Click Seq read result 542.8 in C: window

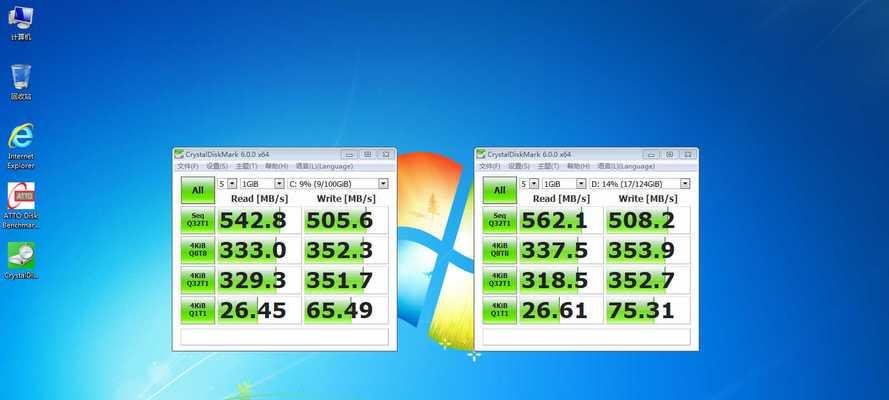[259, 220]
